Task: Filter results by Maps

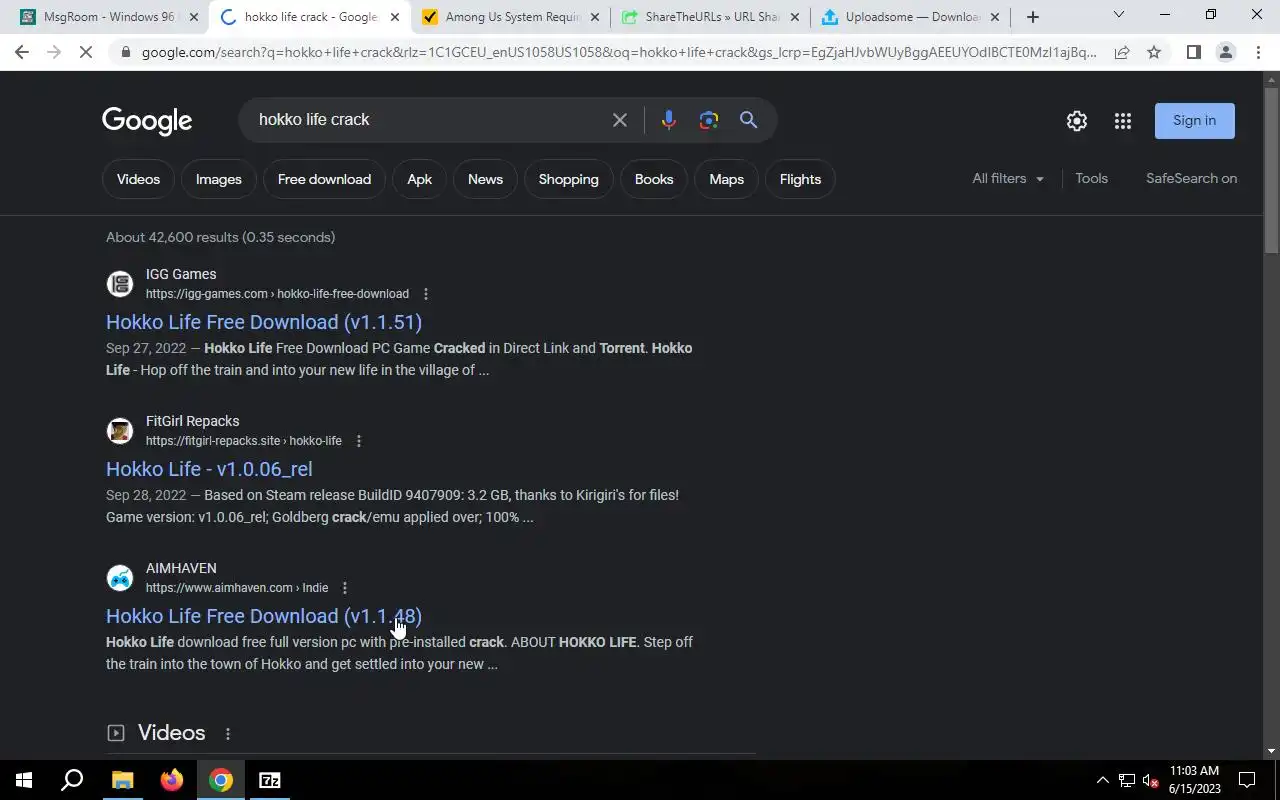Action: [726, 180]
